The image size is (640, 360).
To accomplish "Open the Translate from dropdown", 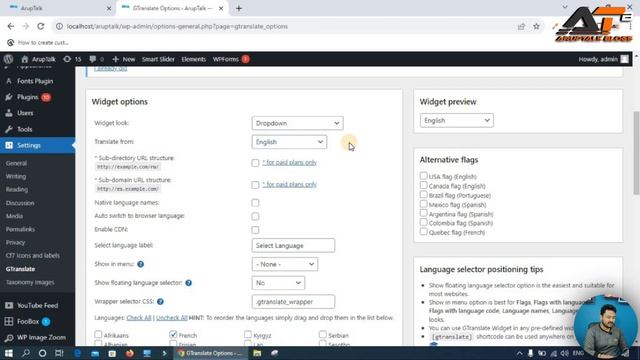I will [289, 142].
